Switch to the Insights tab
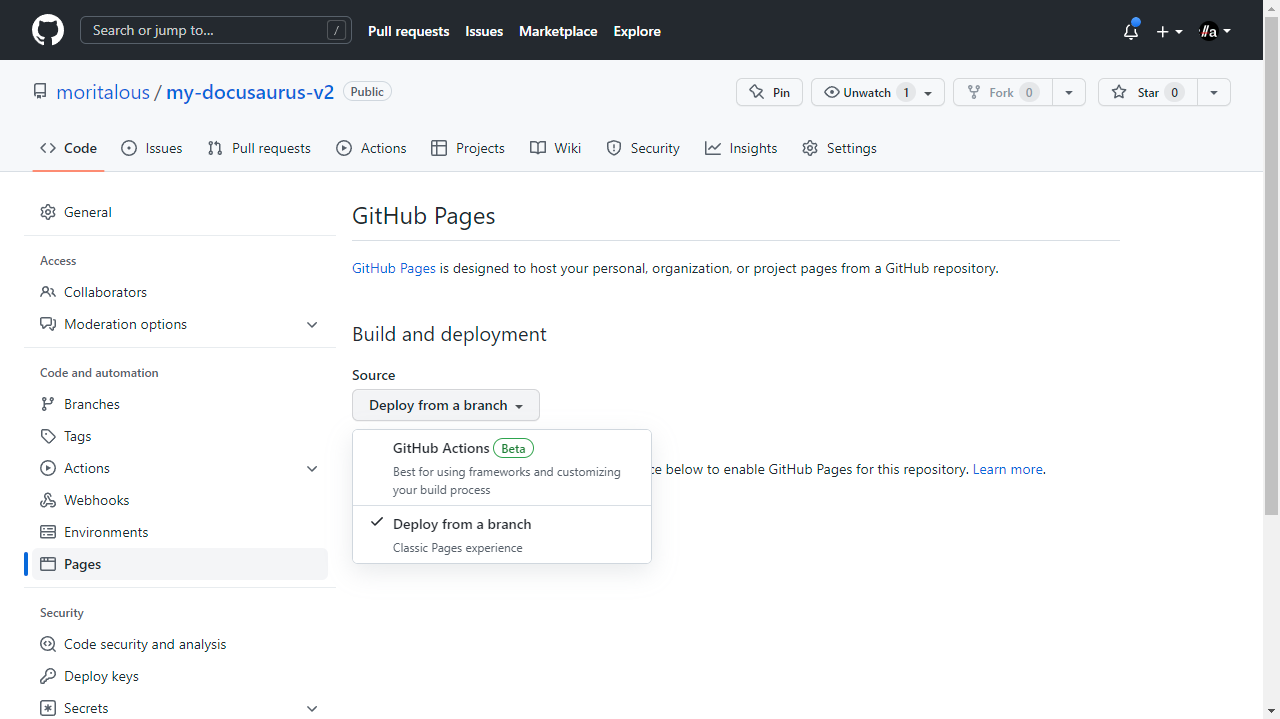1280x719 pixels. coord(741,148)
